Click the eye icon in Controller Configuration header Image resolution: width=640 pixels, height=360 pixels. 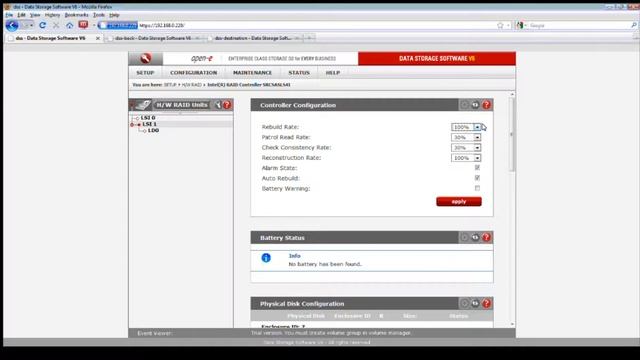(475, 105)
